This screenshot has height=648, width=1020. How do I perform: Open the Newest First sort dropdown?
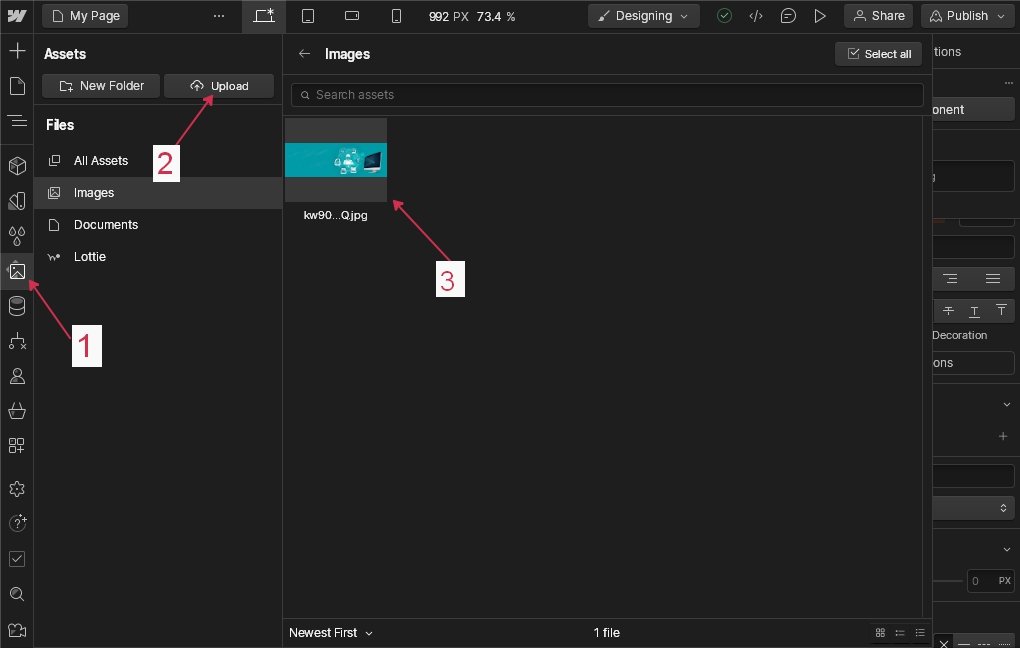[330, 633]
